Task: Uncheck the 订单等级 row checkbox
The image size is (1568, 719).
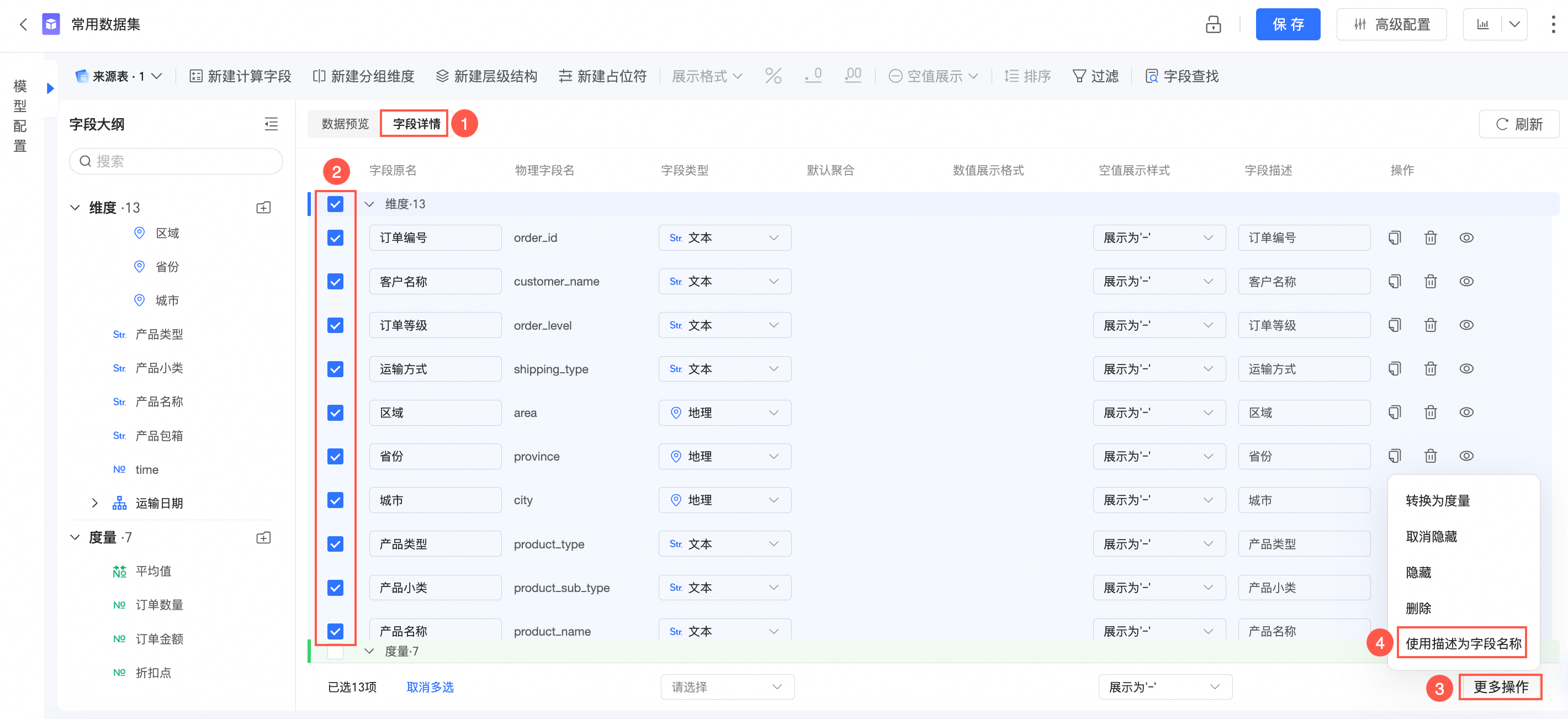Action: 335,326
